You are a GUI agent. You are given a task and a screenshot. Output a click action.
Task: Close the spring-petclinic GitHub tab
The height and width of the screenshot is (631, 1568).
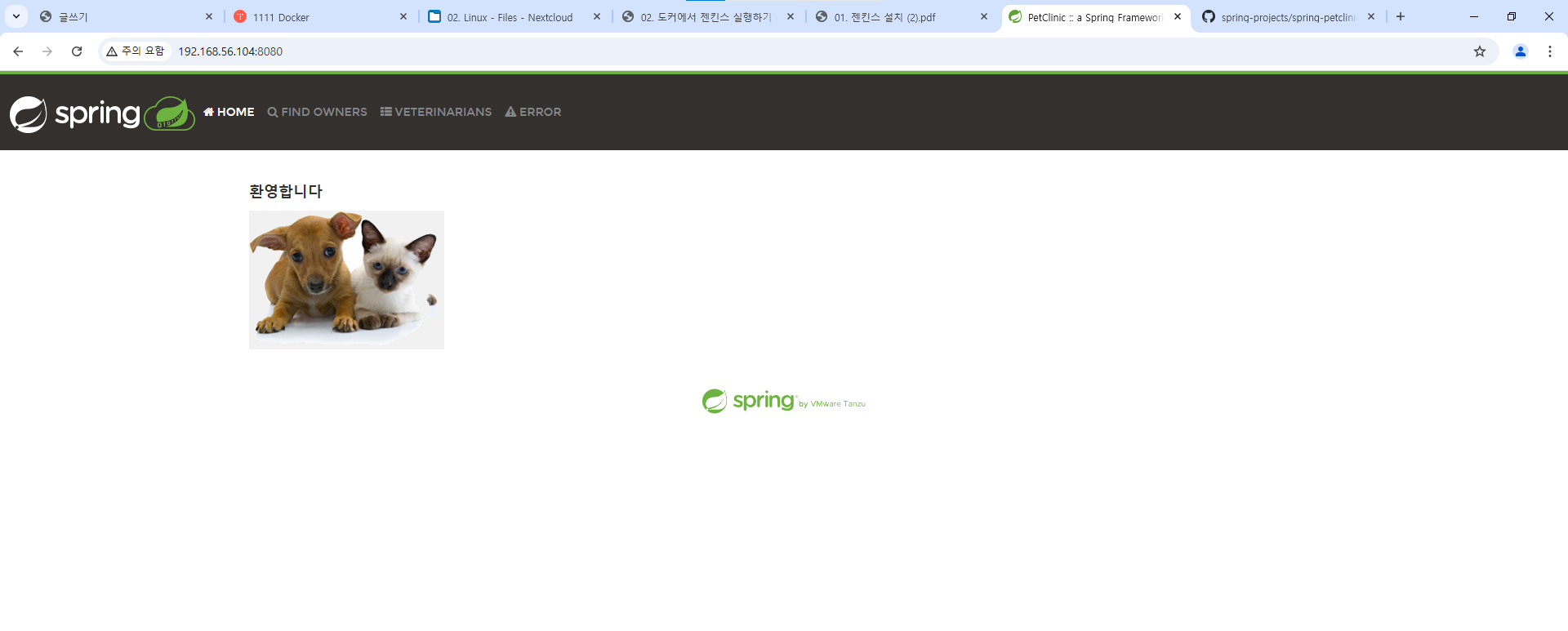click(1371, 16)
